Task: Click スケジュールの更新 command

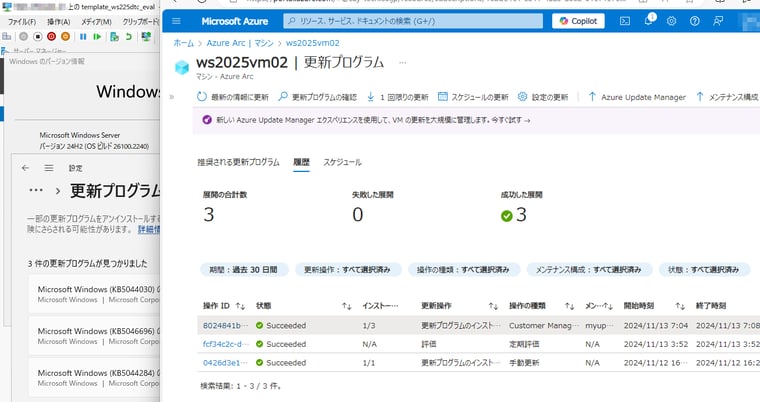Action: click(x=473, y=97)
